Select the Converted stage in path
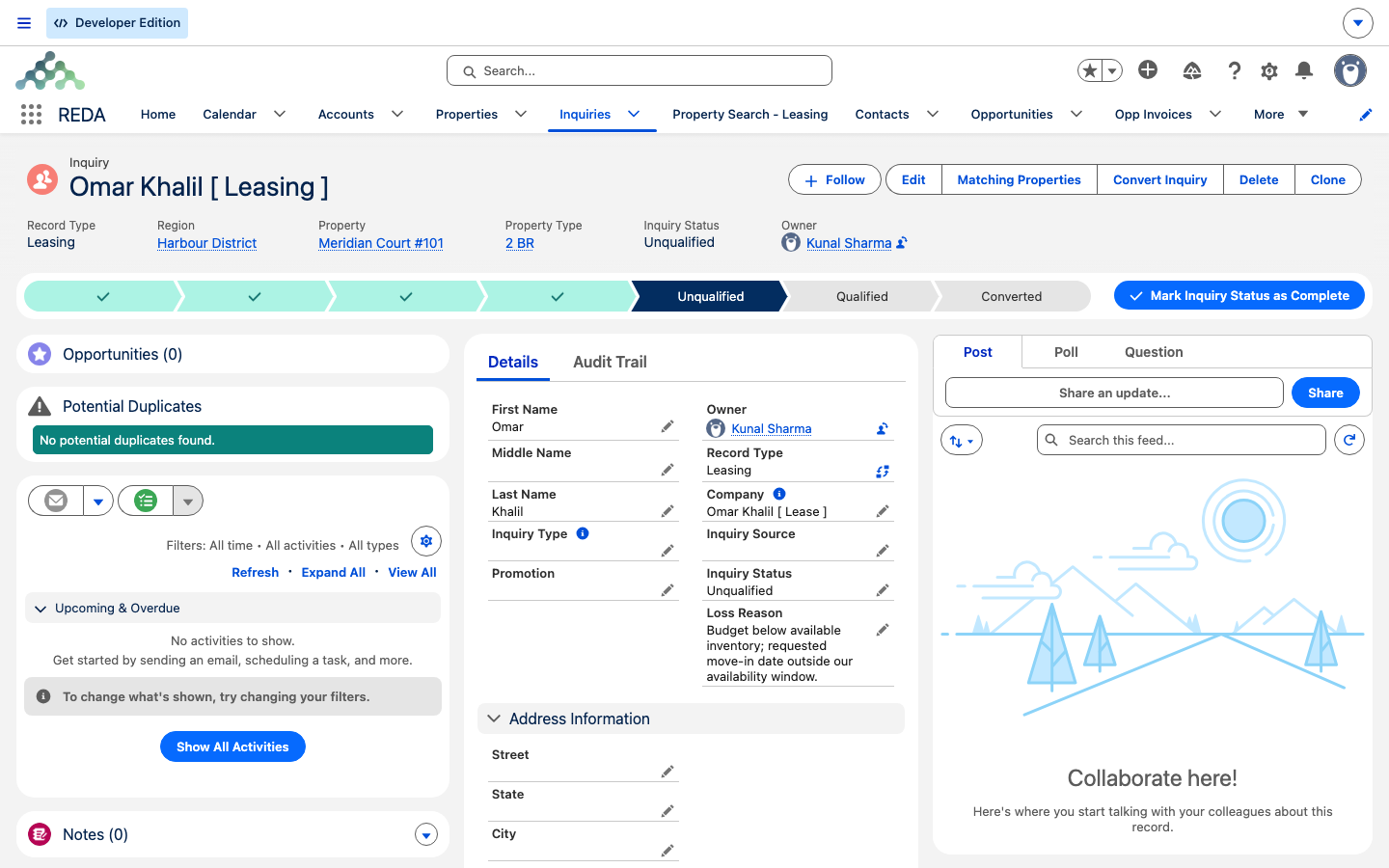 (1012, 296)
